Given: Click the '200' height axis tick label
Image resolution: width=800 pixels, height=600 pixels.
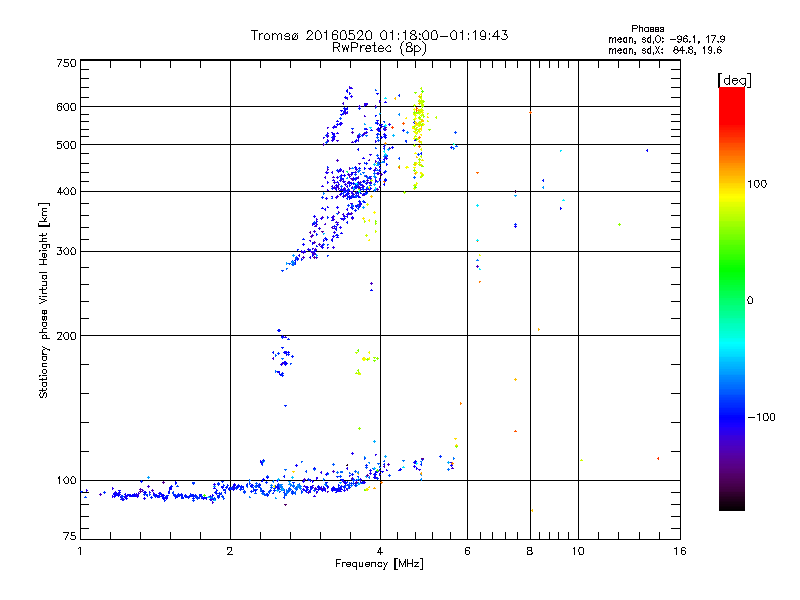Looking at the screenshot, I should click(x=66, y=336).
